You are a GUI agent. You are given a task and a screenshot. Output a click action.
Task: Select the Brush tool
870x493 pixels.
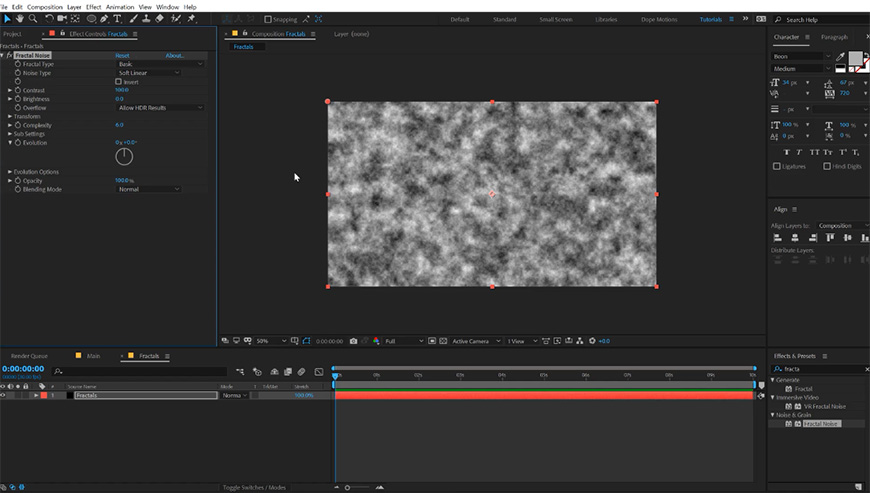[131, 18]
